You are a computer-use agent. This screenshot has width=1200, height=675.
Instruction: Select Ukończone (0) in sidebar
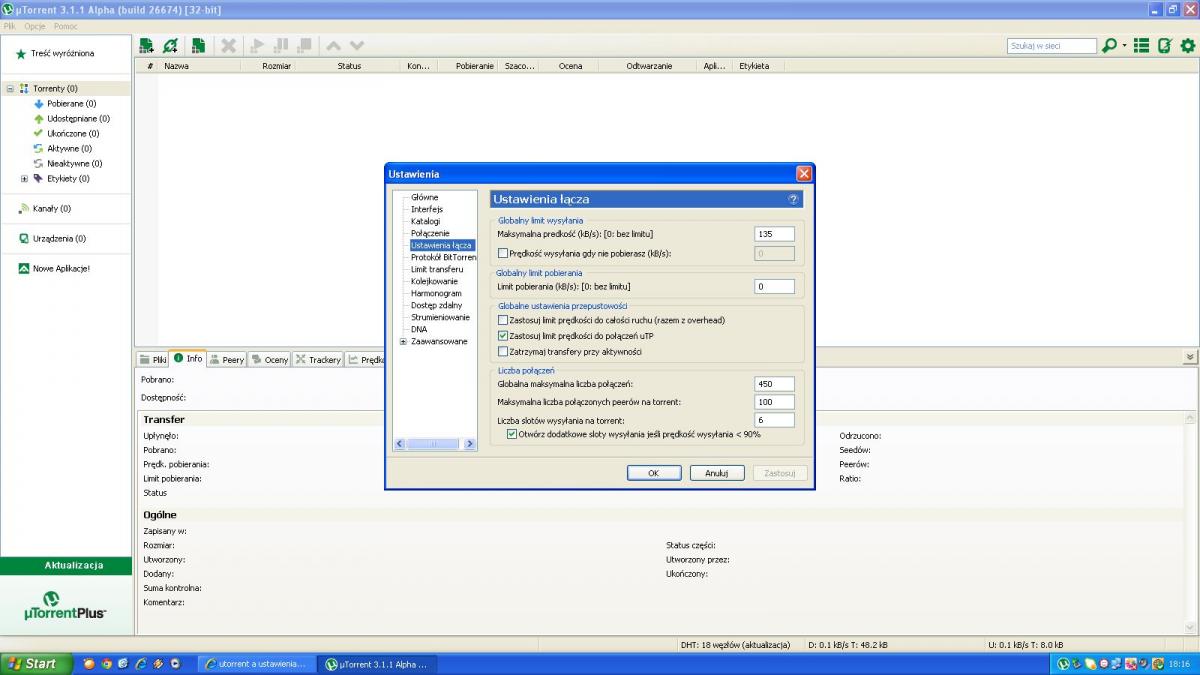tap(67, 134)
